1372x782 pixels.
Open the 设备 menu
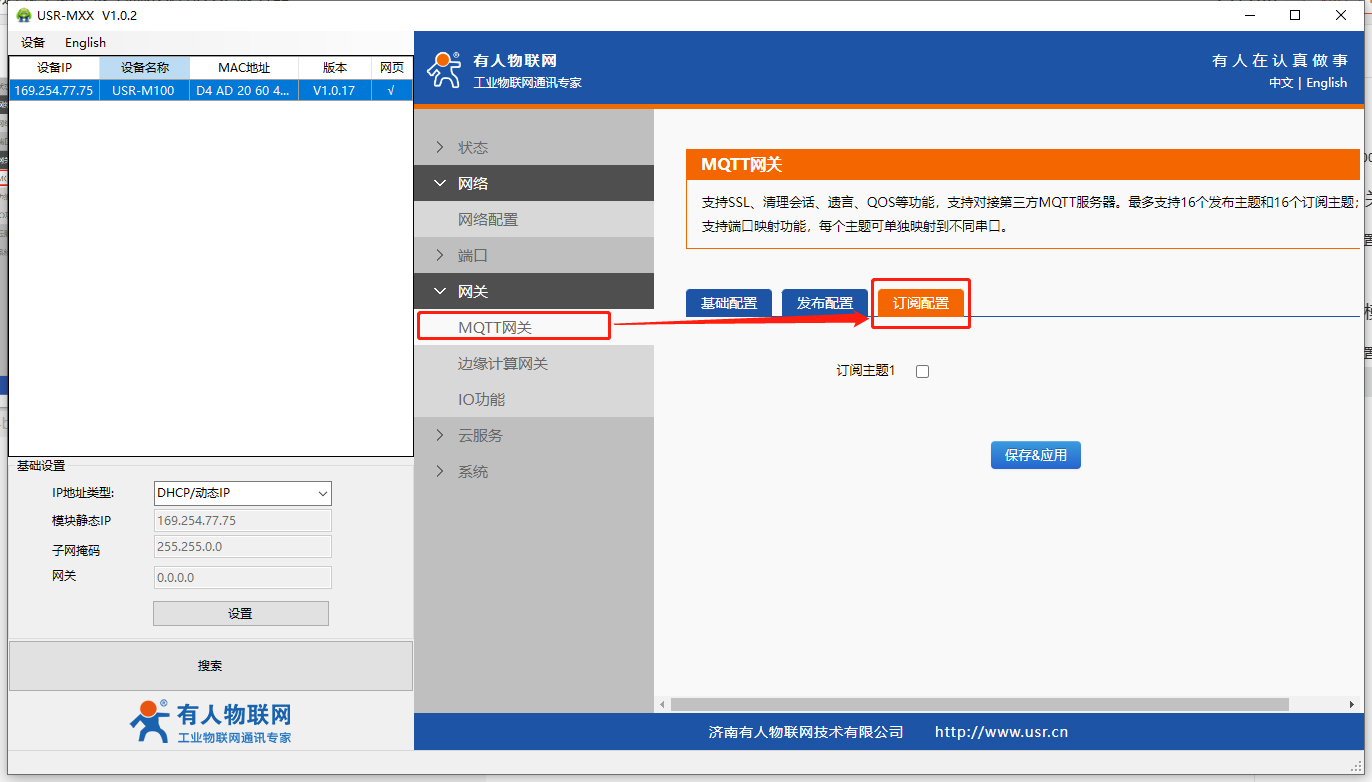33,43
